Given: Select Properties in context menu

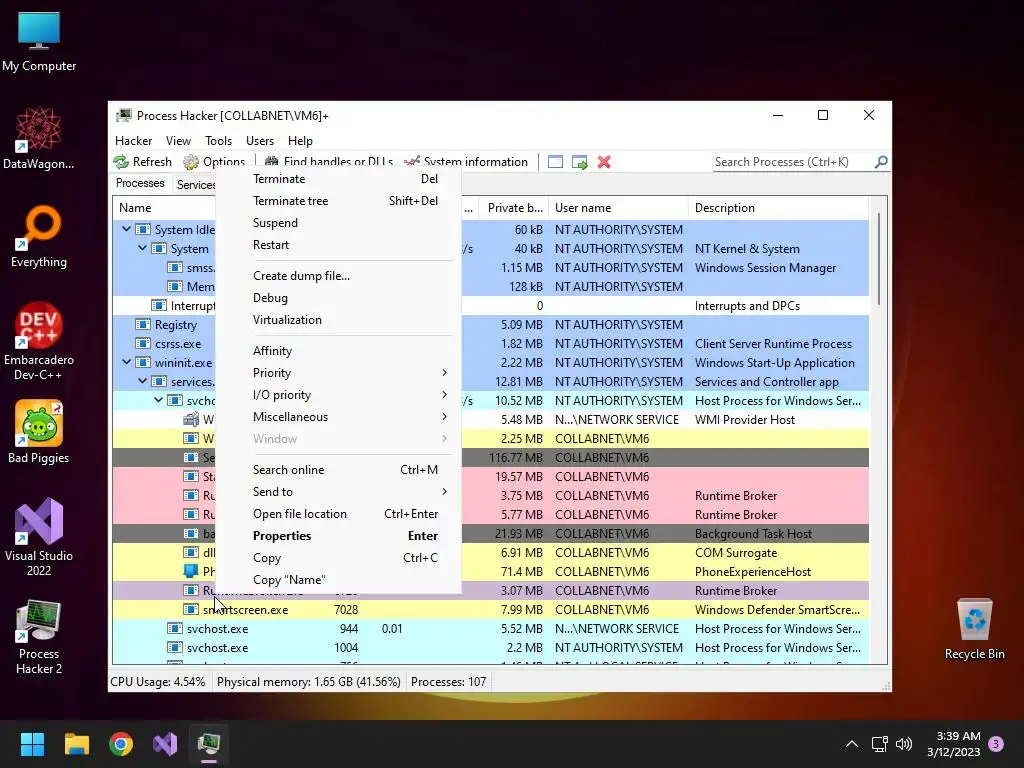Looking at the screenshot, I should (x=338, y=536).
